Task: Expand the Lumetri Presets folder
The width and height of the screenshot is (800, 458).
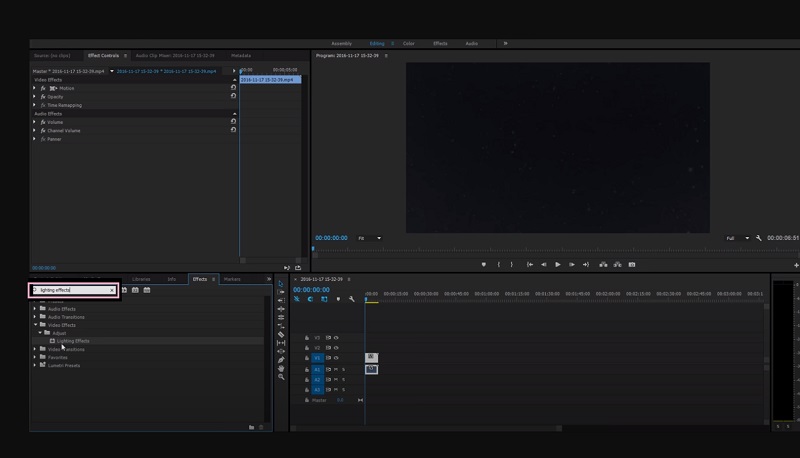Action: (x=35, y=365)
